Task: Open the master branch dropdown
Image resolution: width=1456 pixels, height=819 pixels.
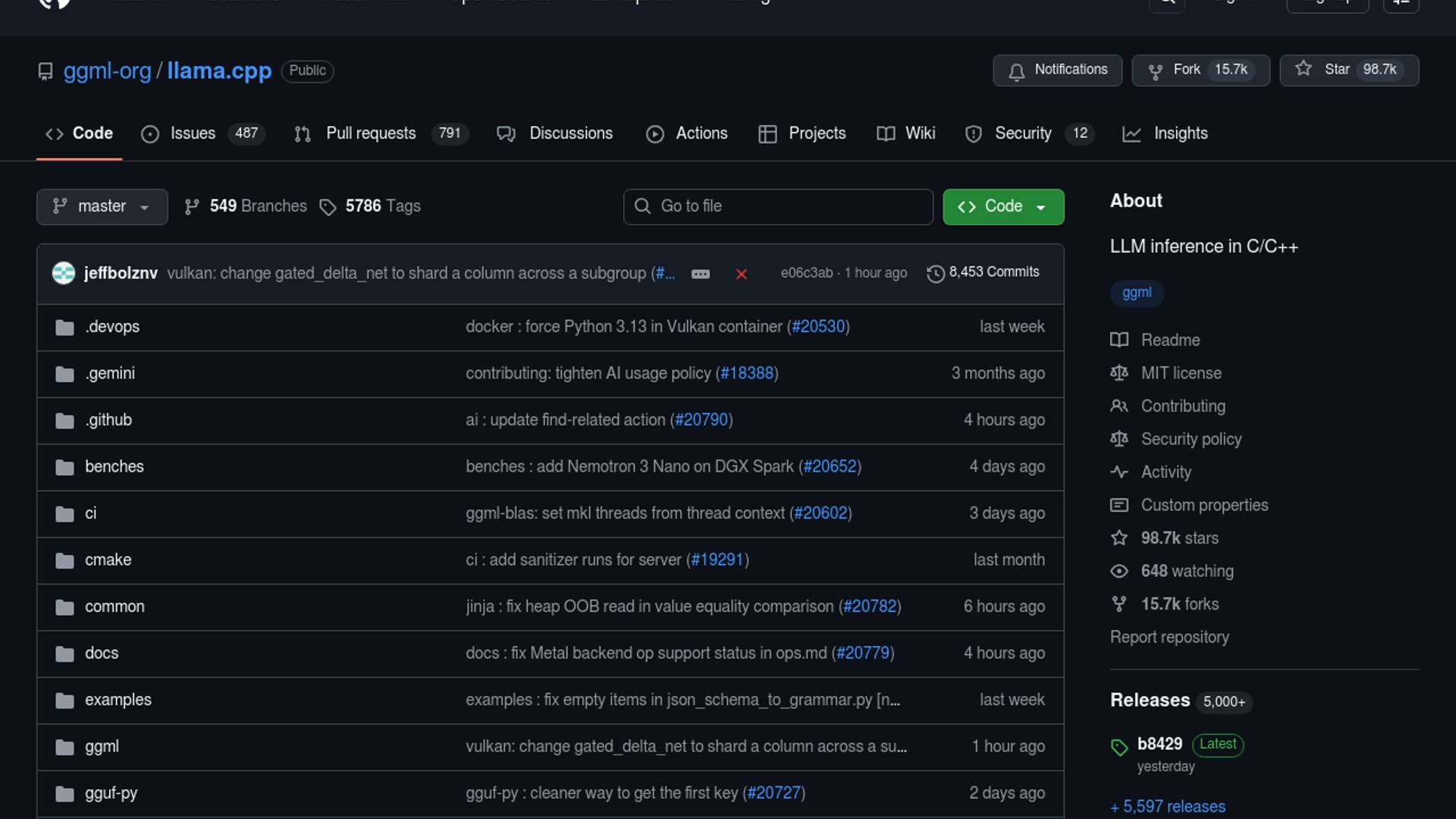Action: click(102, 206)
